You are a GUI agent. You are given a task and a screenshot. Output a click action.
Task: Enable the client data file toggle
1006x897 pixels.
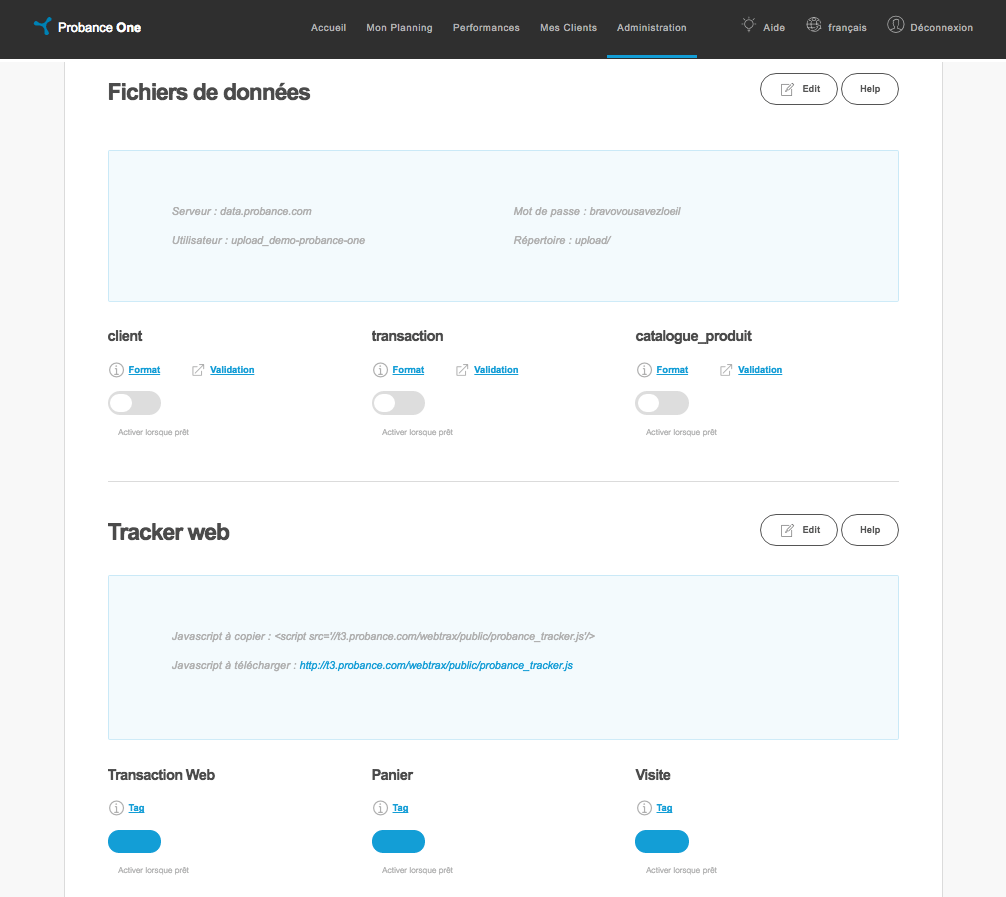pyautogui.click(x=134, y=402)
